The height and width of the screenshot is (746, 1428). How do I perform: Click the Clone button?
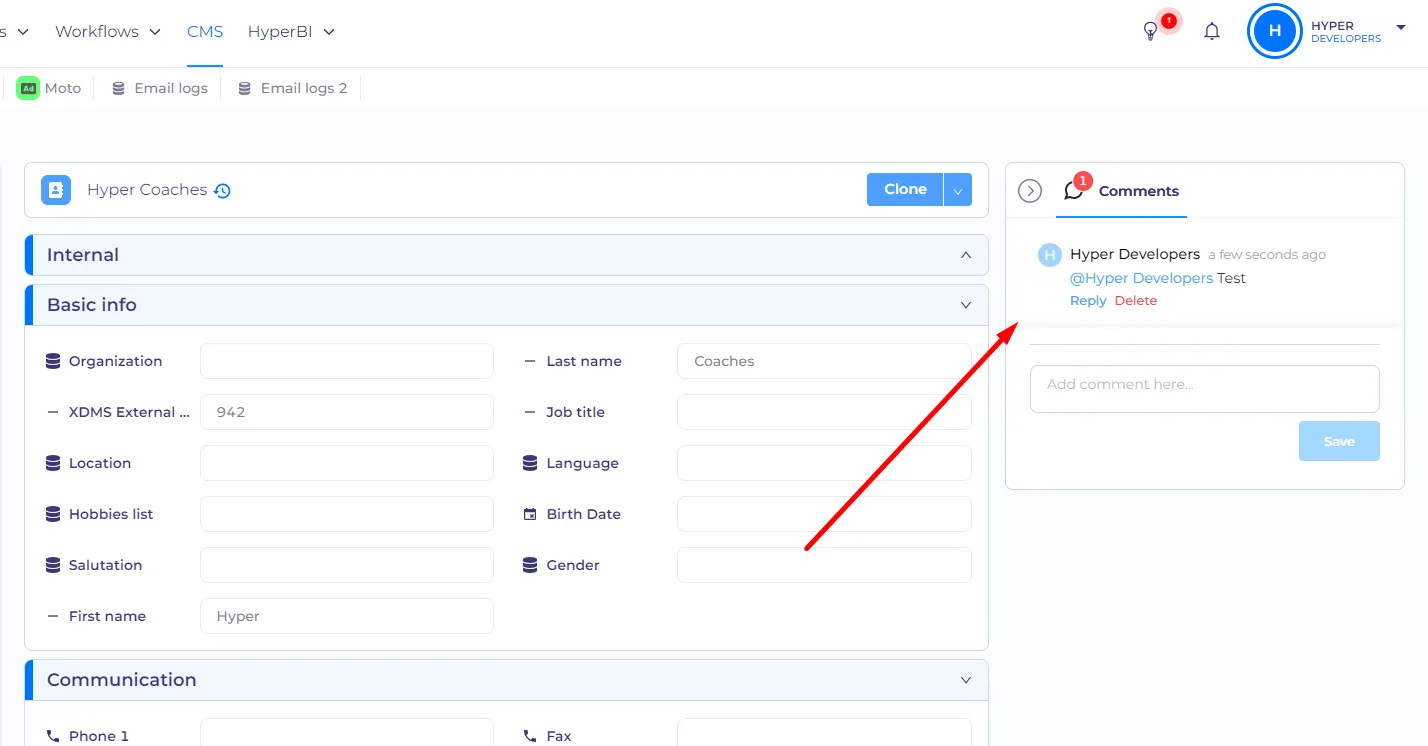[x=905, y=190]
